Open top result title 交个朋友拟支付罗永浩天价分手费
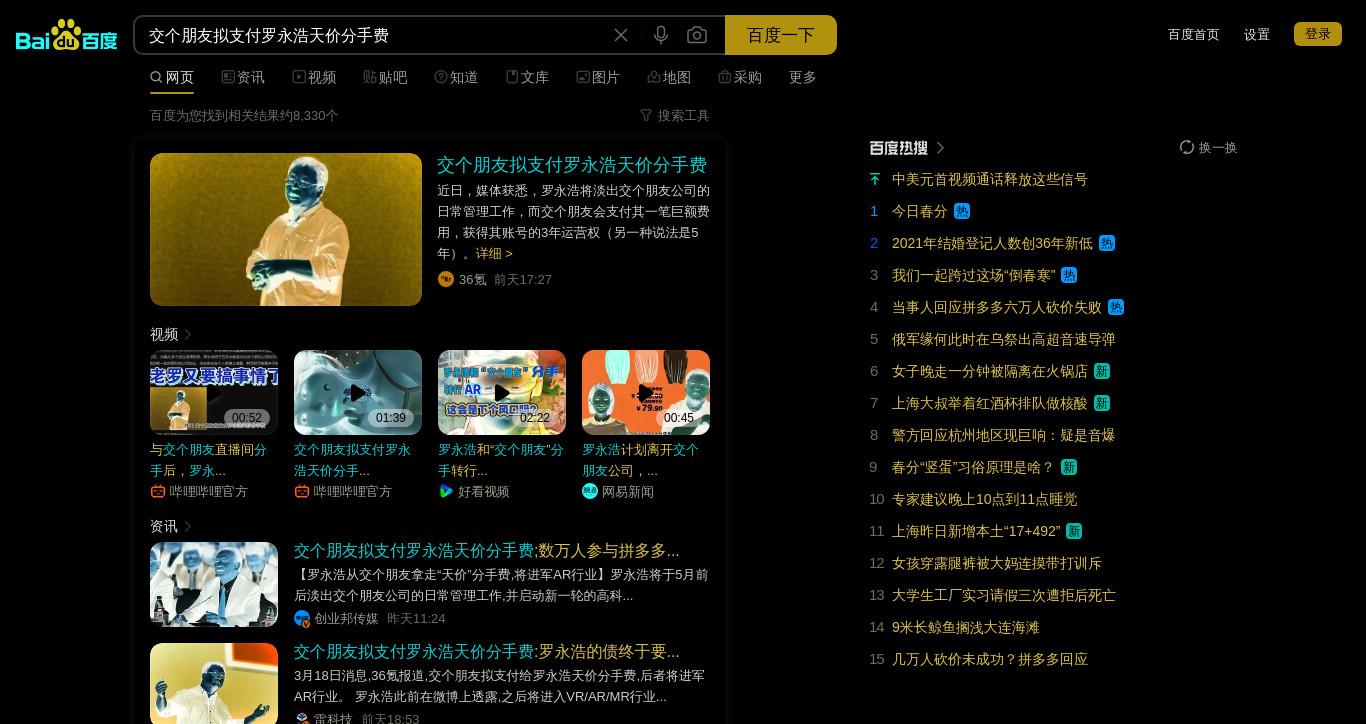Screen dimensions: 1366x724 click(572, 164)
